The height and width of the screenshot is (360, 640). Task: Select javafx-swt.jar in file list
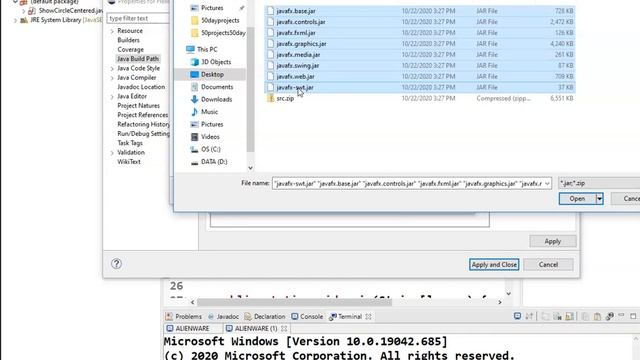pos(419,87)
